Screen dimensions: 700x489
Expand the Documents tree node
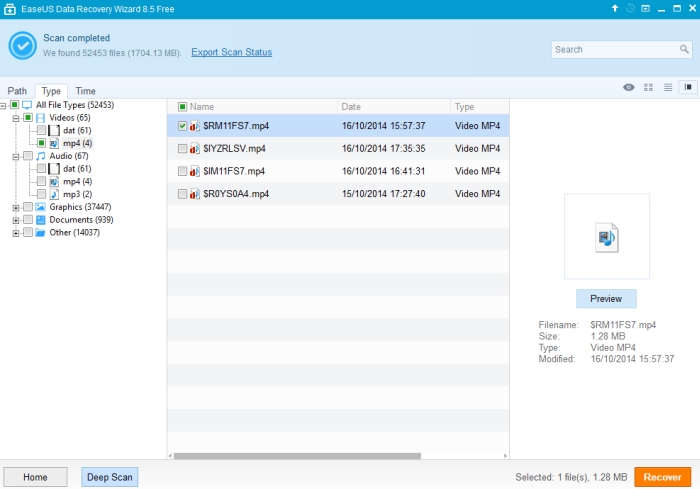[x=16, y=221]
